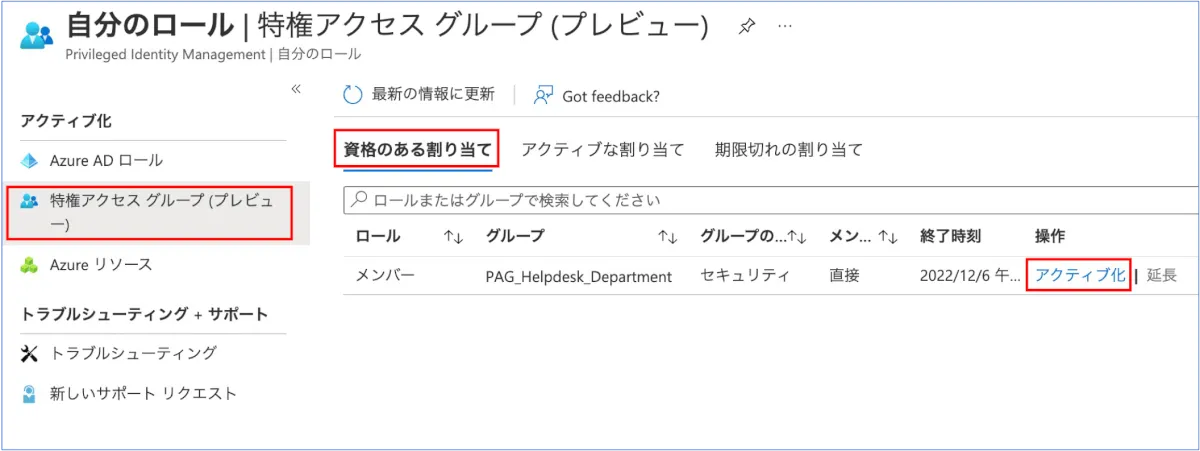
Task: Click the トラブルシューティング wrench icon
Action: [30, 353]
